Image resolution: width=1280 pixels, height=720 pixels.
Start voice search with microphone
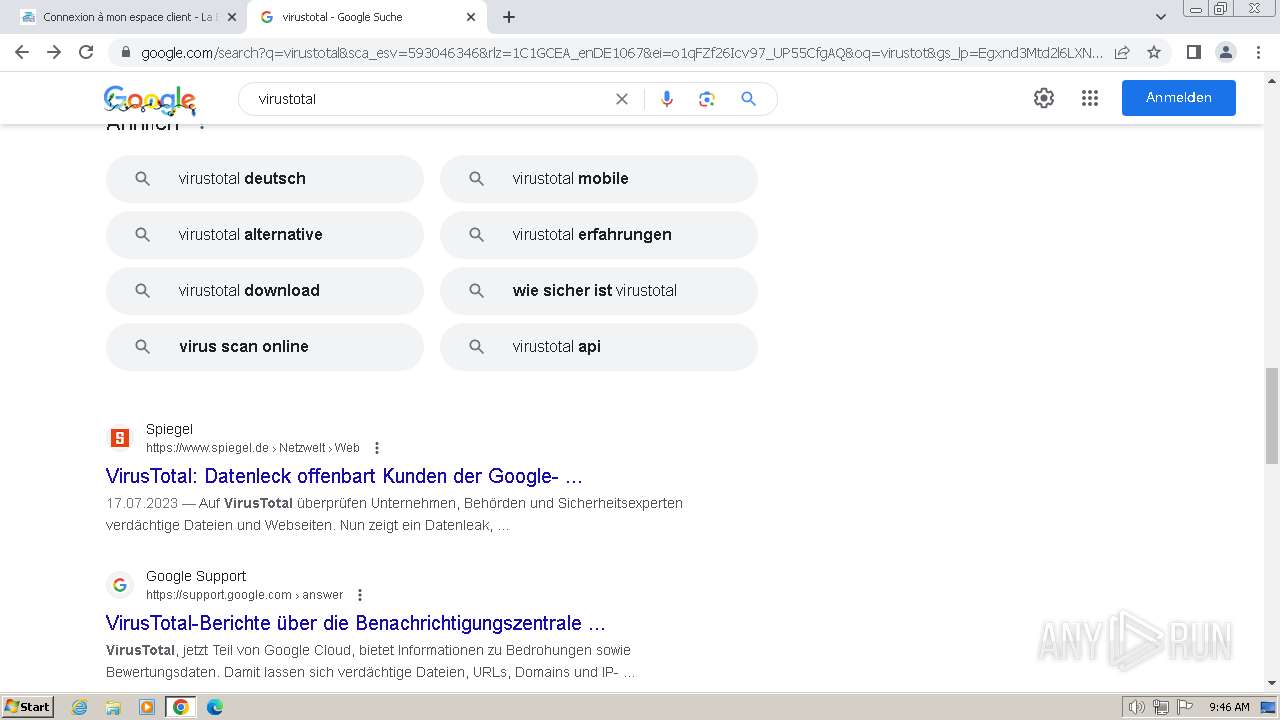tap(667, 99)
